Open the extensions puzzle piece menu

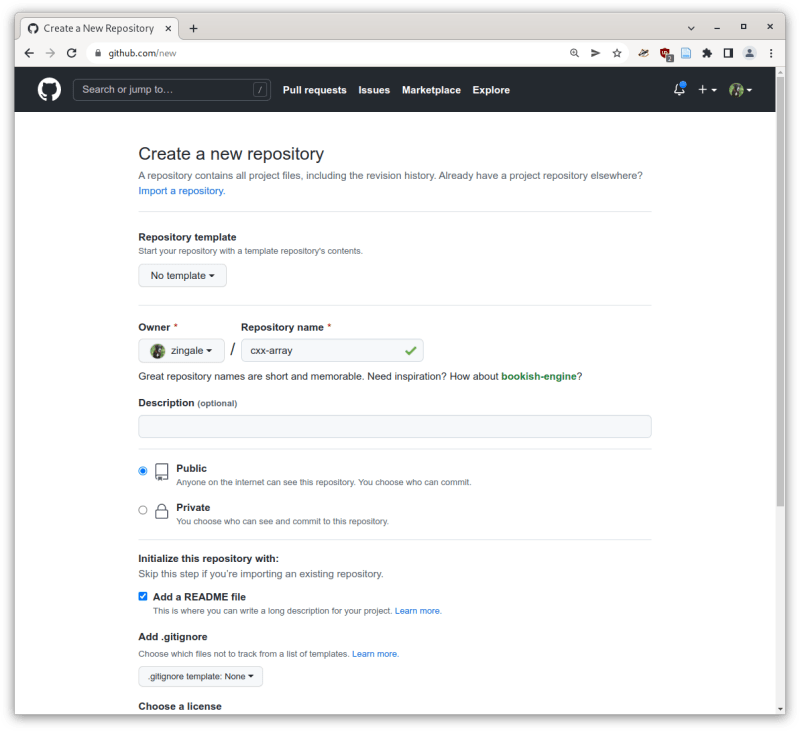(x=707, y=53)
